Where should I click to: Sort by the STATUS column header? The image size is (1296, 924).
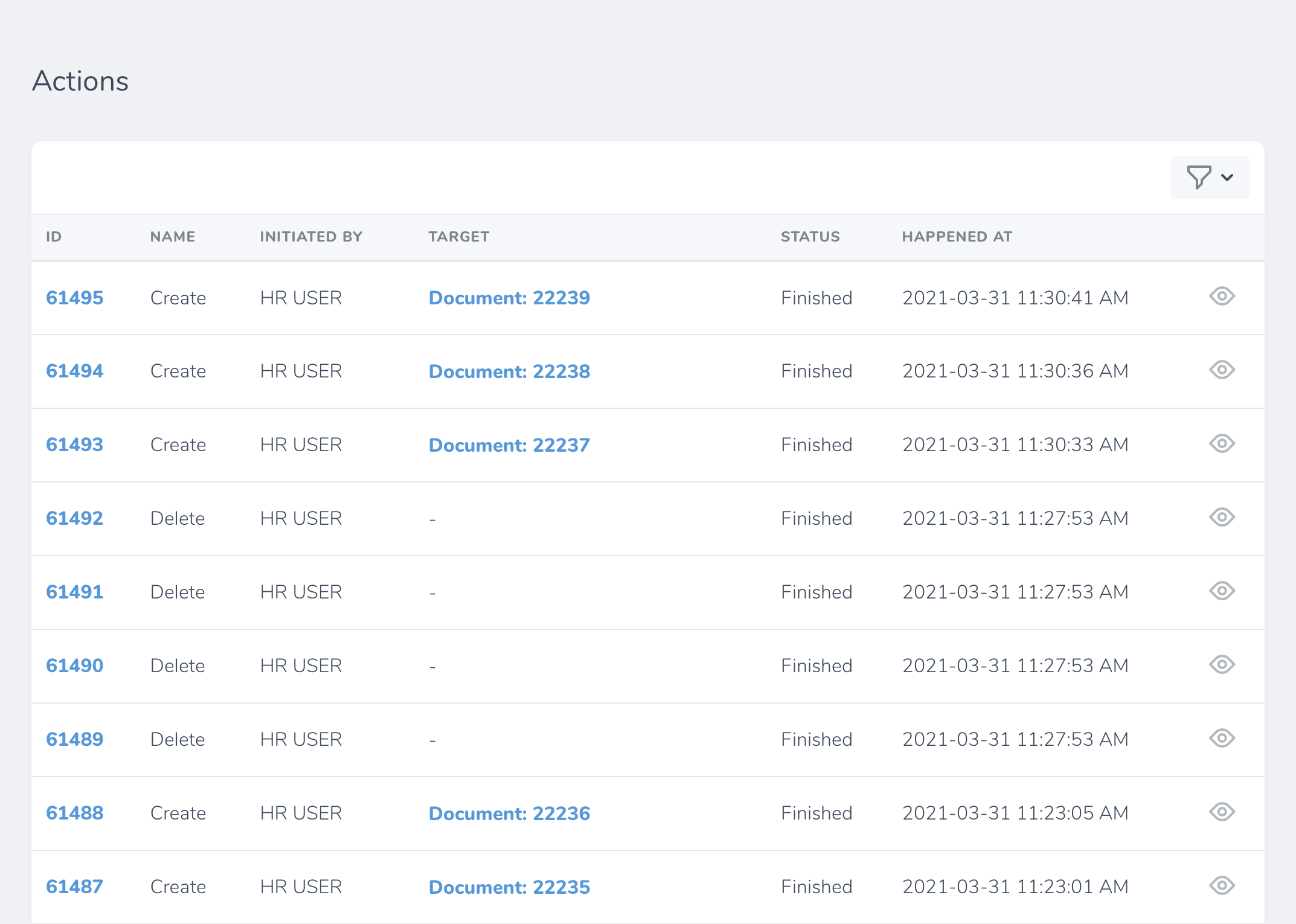[810, 236]
